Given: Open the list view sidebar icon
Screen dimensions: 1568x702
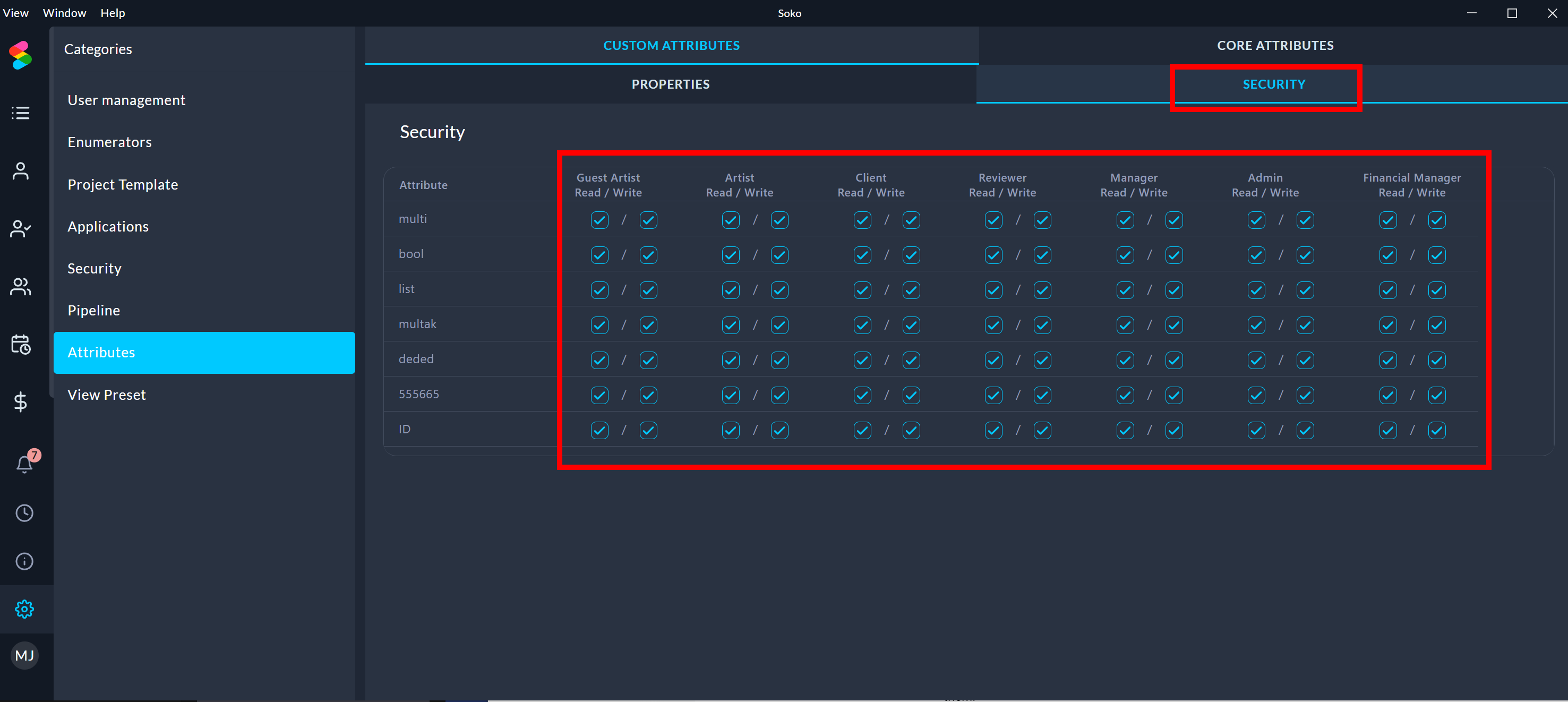Looking at the screenshot, I should 21,113.
